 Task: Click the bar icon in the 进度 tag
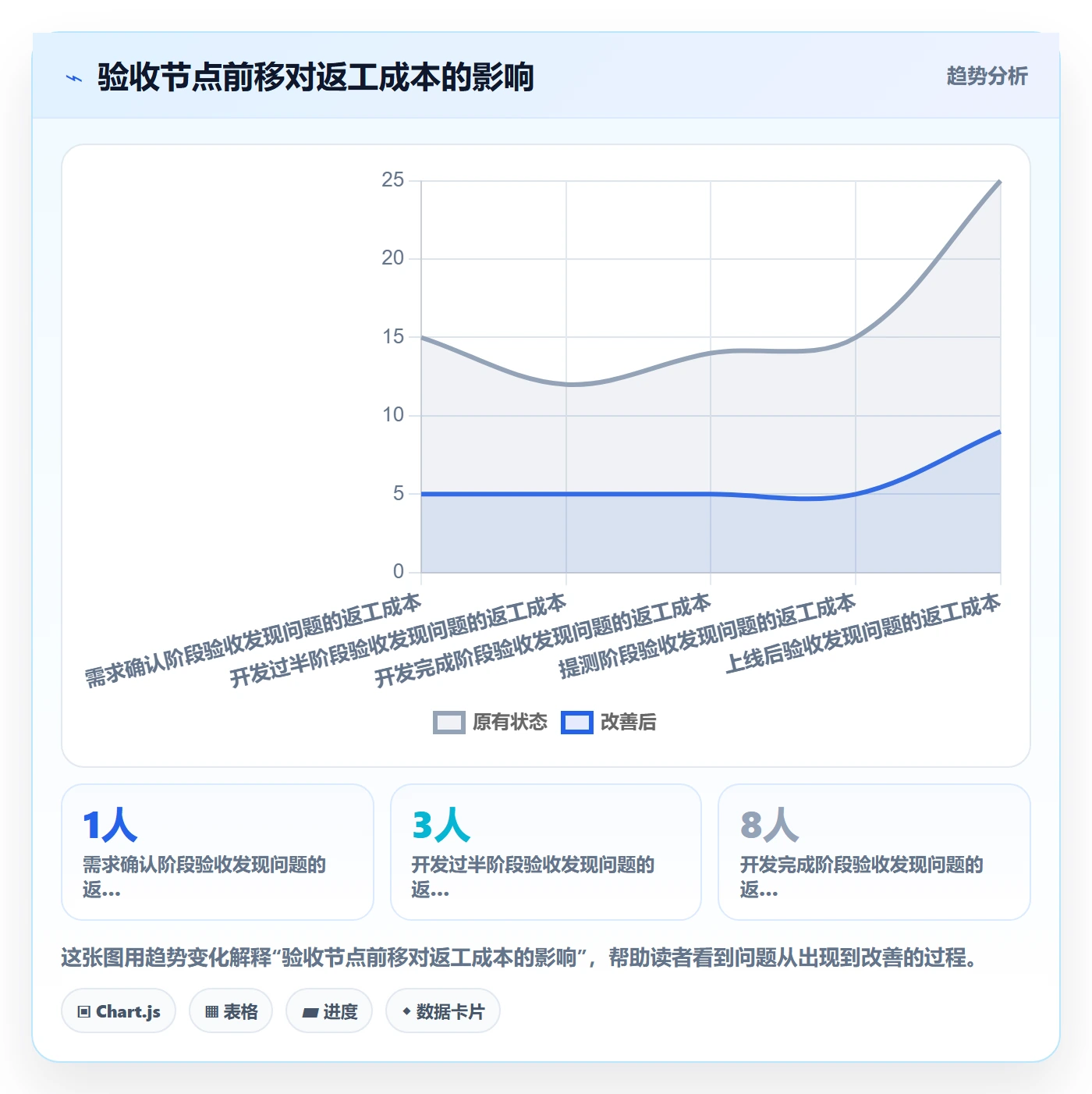(310, 1012)
